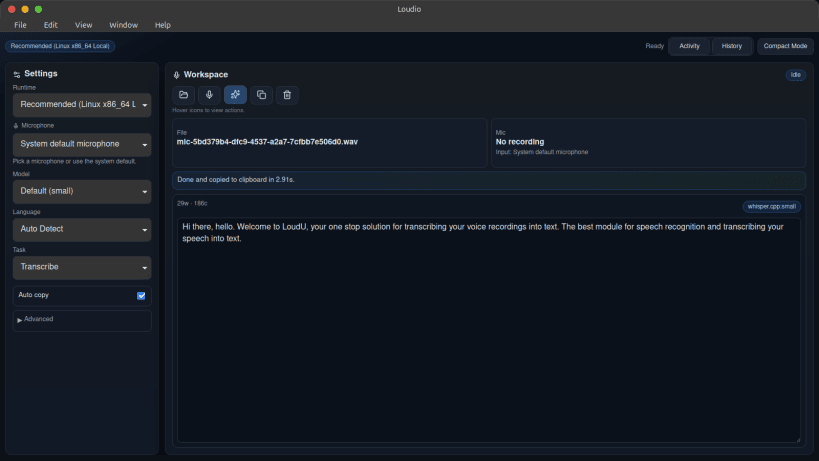
Task: Open audio file with the folder icon
Action: pos(183,95)
